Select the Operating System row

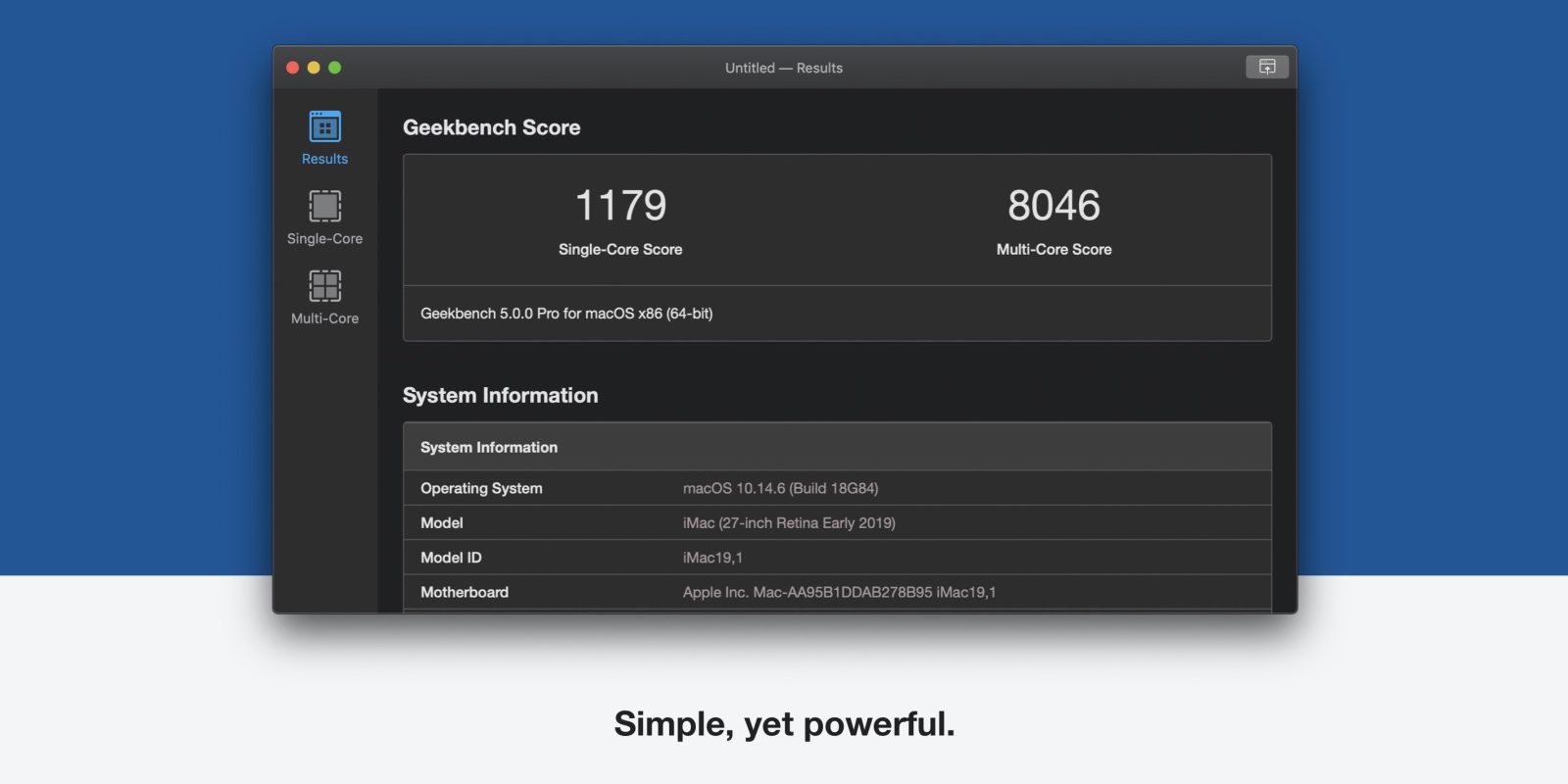point(837,488)
